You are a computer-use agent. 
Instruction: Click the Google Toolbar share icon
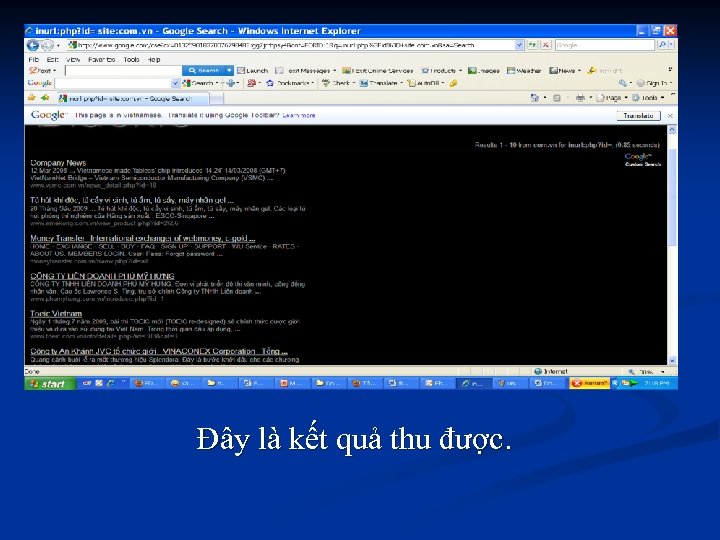tap(231, 83)
